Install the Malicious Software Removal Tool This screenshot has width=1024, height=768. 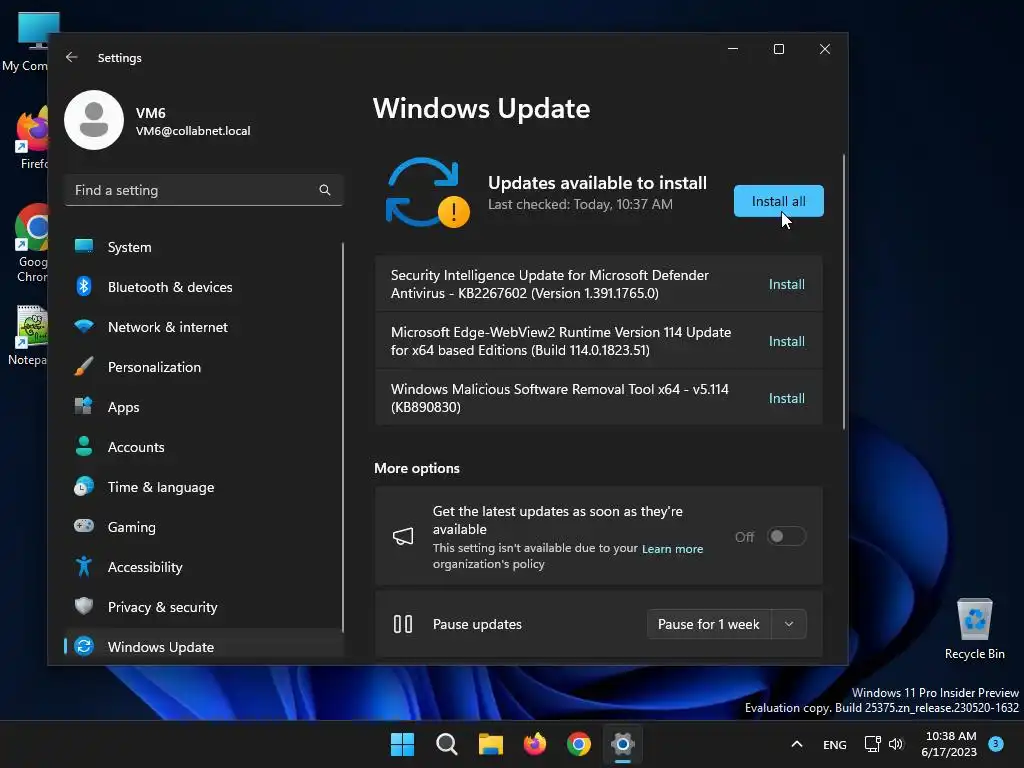coord(786,398)
